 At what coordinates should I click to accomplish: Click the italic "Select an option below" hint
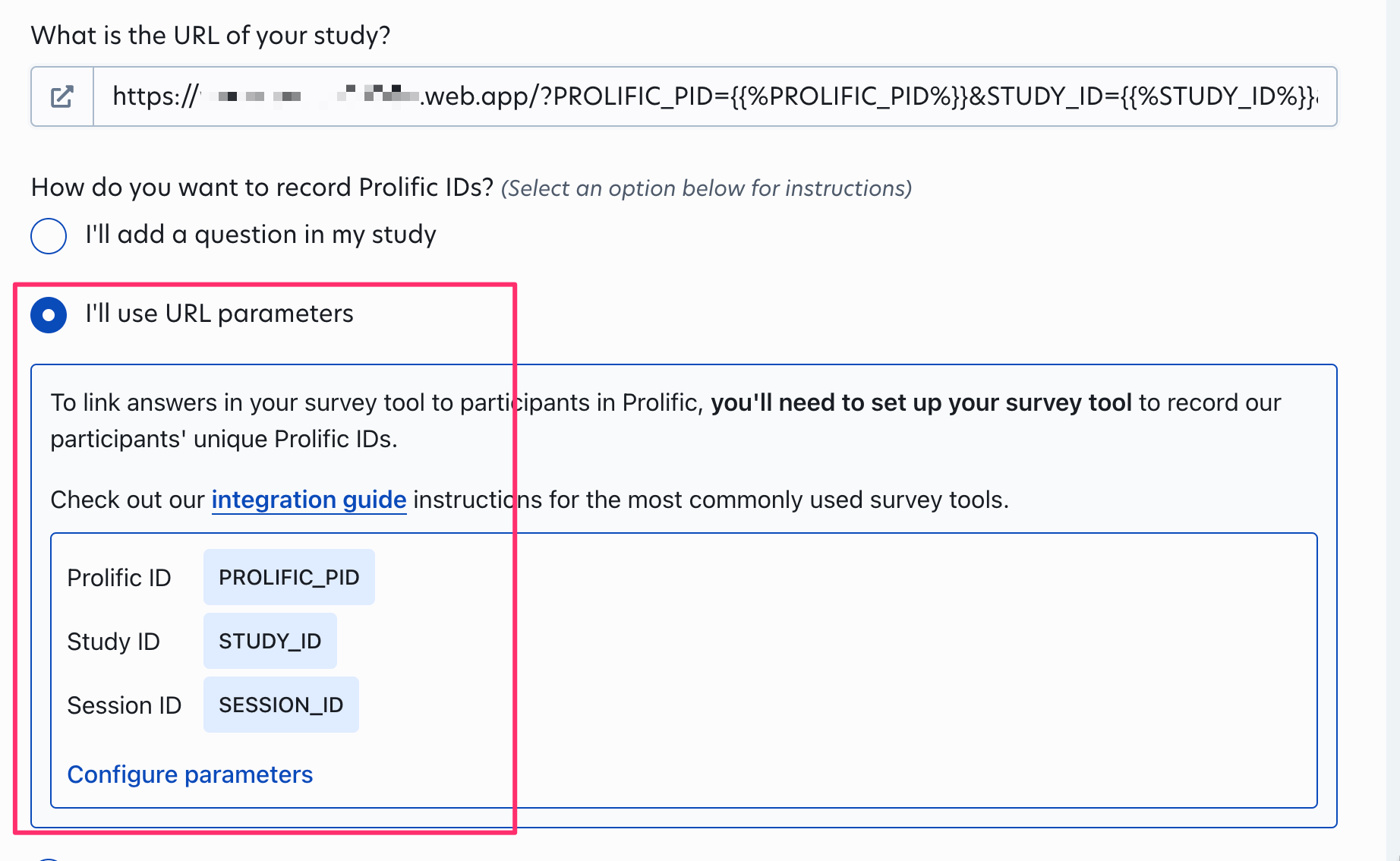point(706,188)
